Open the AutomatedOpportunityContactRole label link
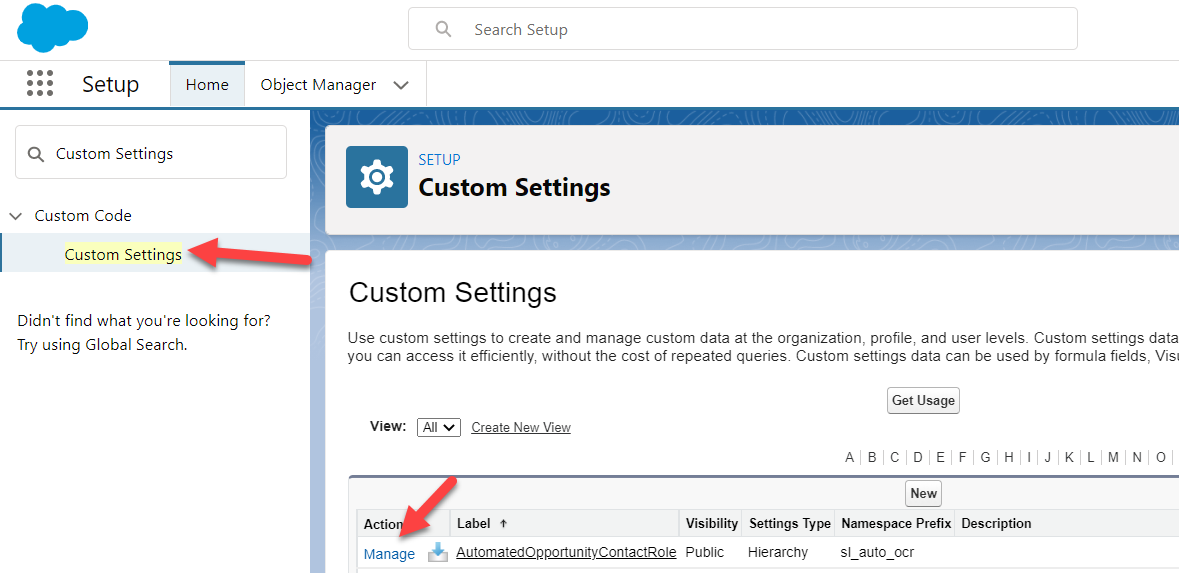The width and height of the screenshot is (1179, 573). (x=566, y=553)
